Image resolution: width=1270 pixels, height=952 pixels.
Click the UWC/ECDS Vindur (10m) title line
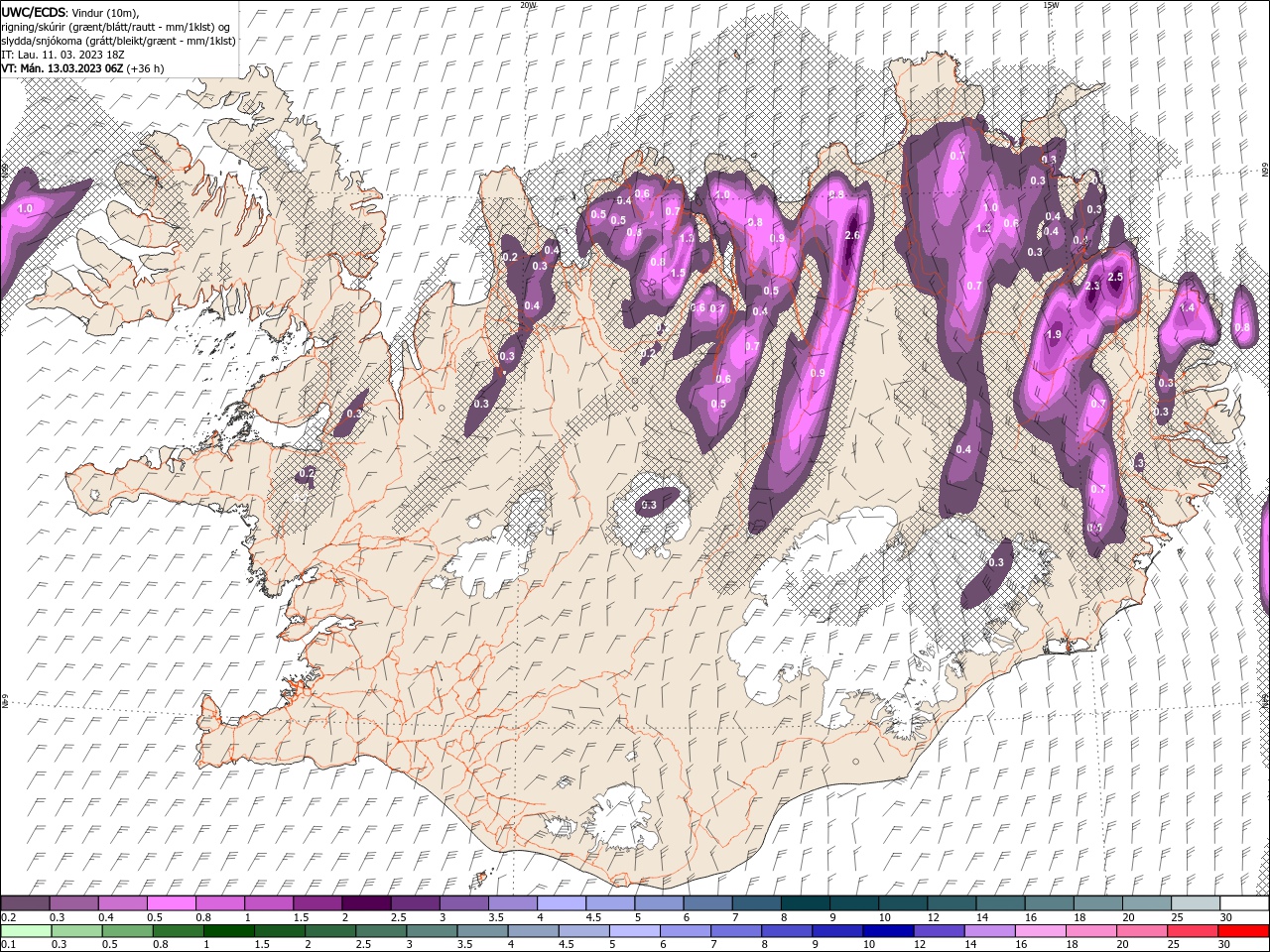point(69,12)
